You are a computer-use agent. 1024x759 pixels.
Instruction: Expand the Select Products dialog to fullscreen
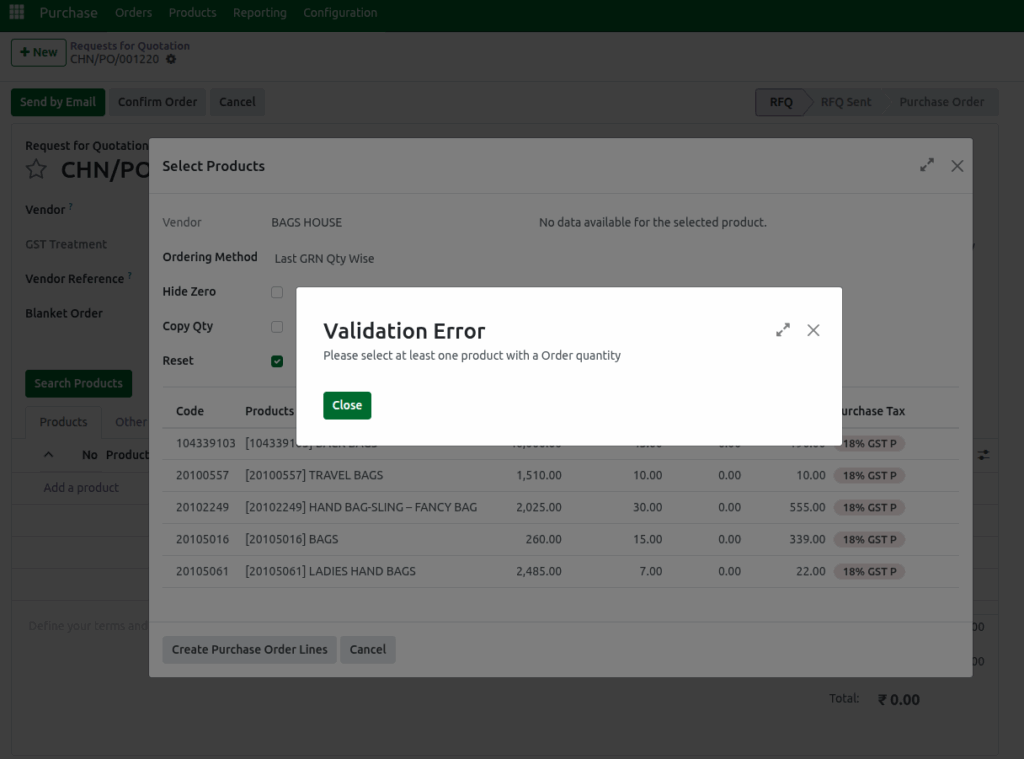[x=926, y=165]
